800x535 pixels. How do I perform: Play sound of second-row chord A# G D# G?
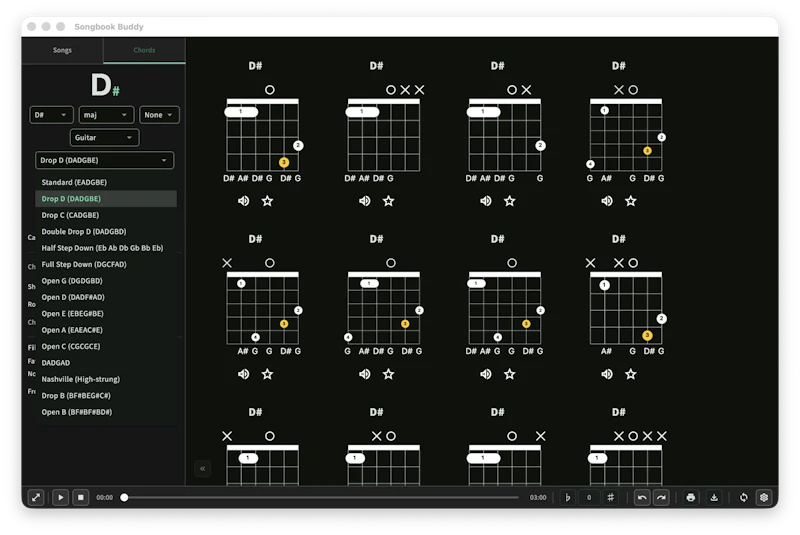(607, 374)
